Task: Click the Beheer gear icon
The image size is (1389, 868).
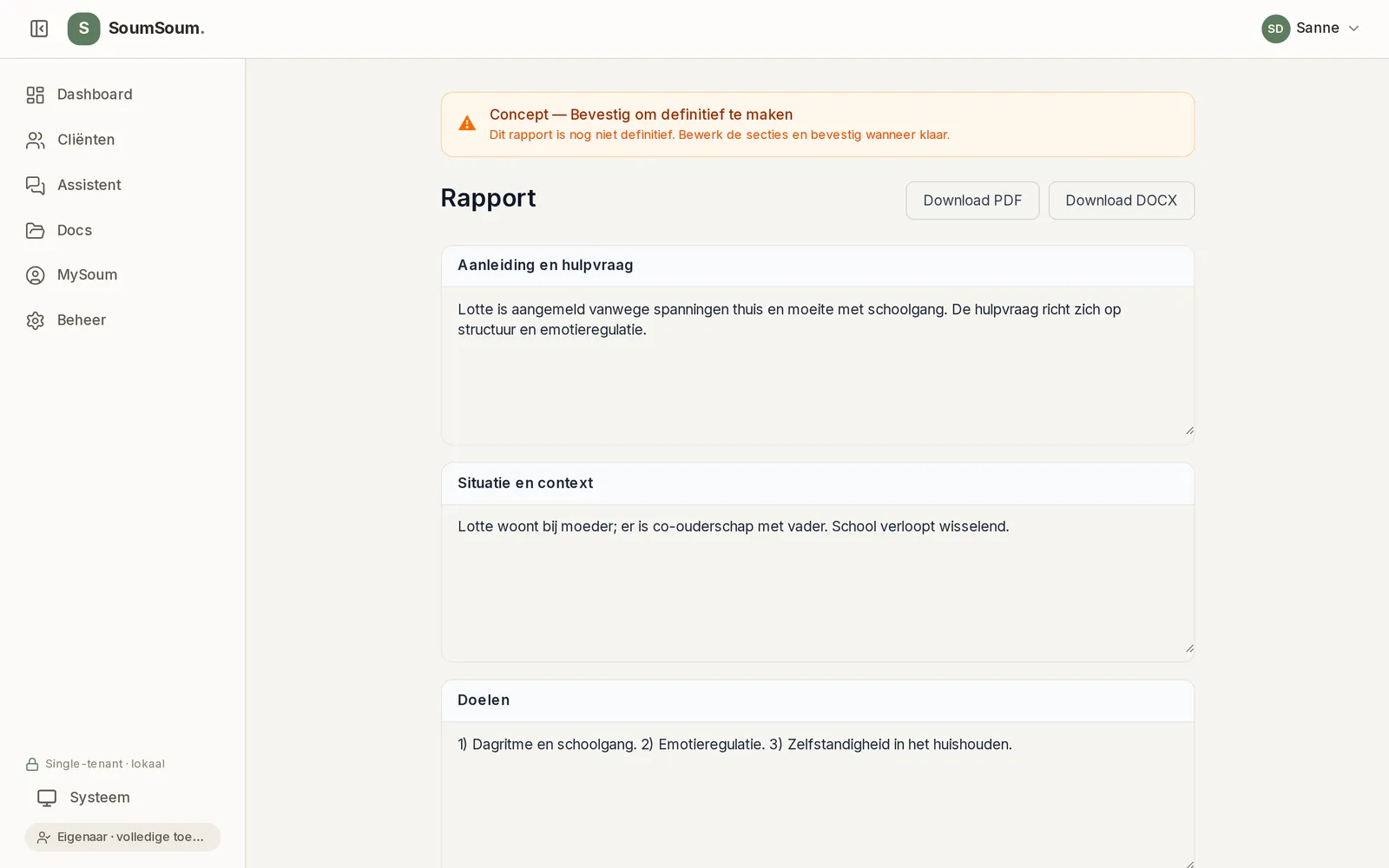Action: point(36,320)
